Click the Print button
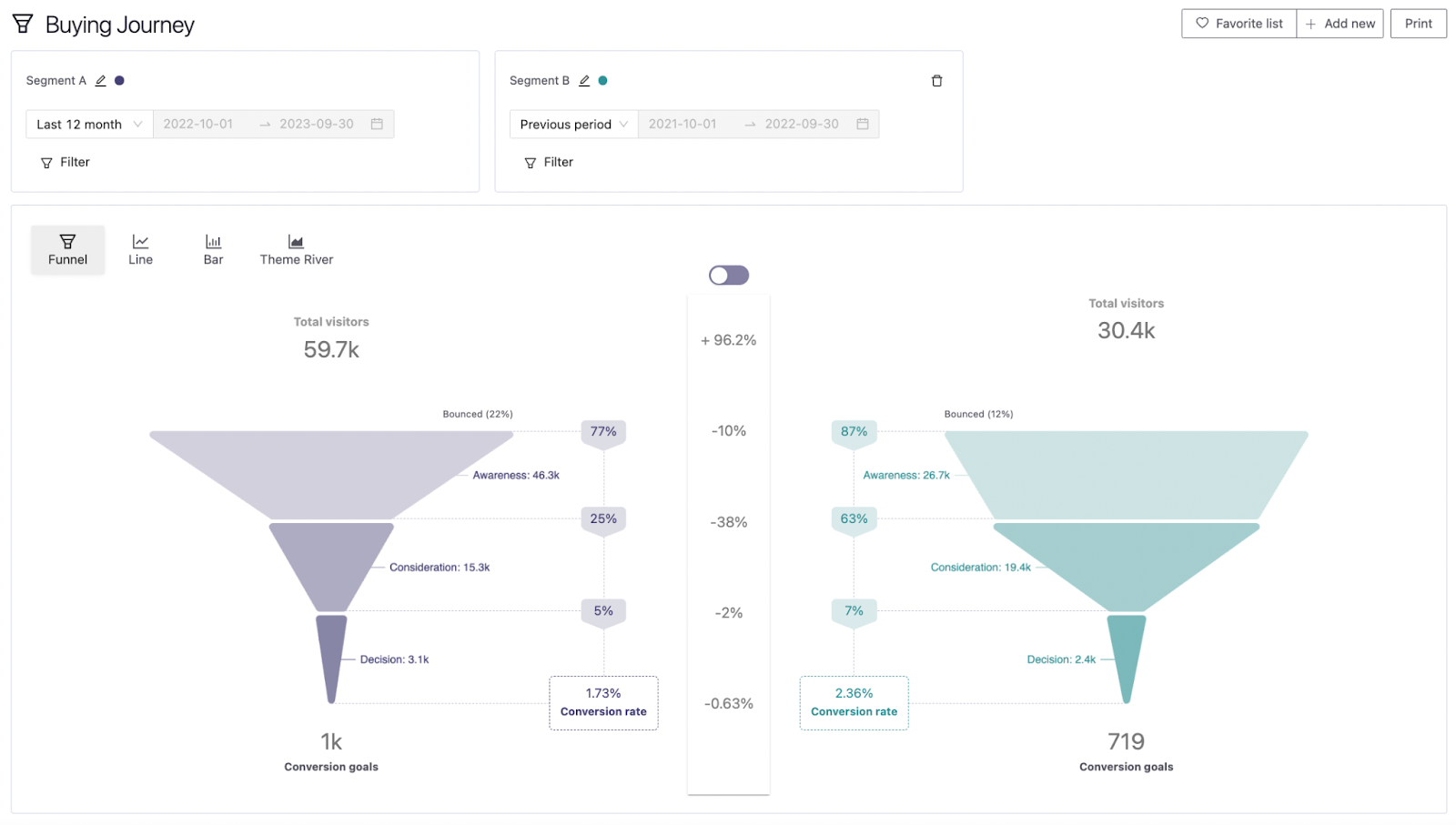The height and width of the screenshot is (825, 1456). (x=1418, y=24)
